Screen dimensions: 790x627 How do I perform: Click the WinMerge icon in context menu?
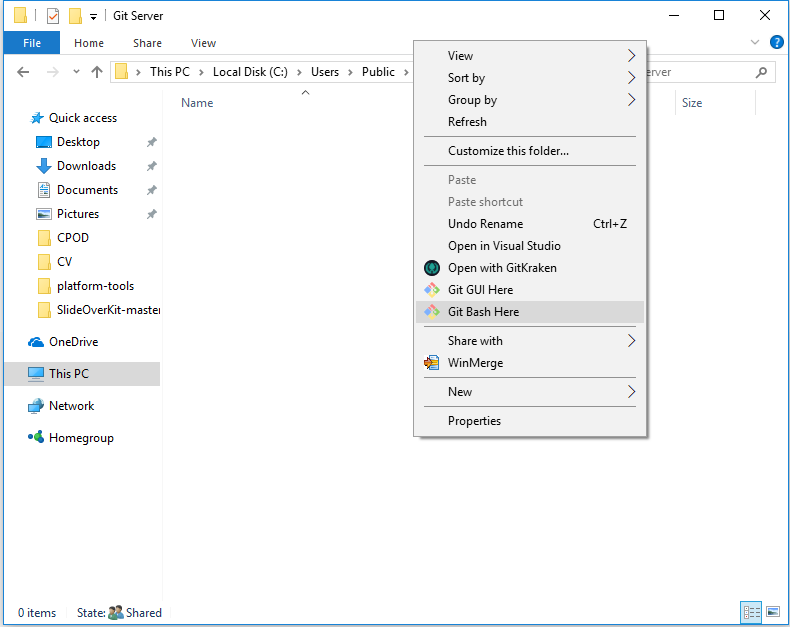(x=432, y=363)
